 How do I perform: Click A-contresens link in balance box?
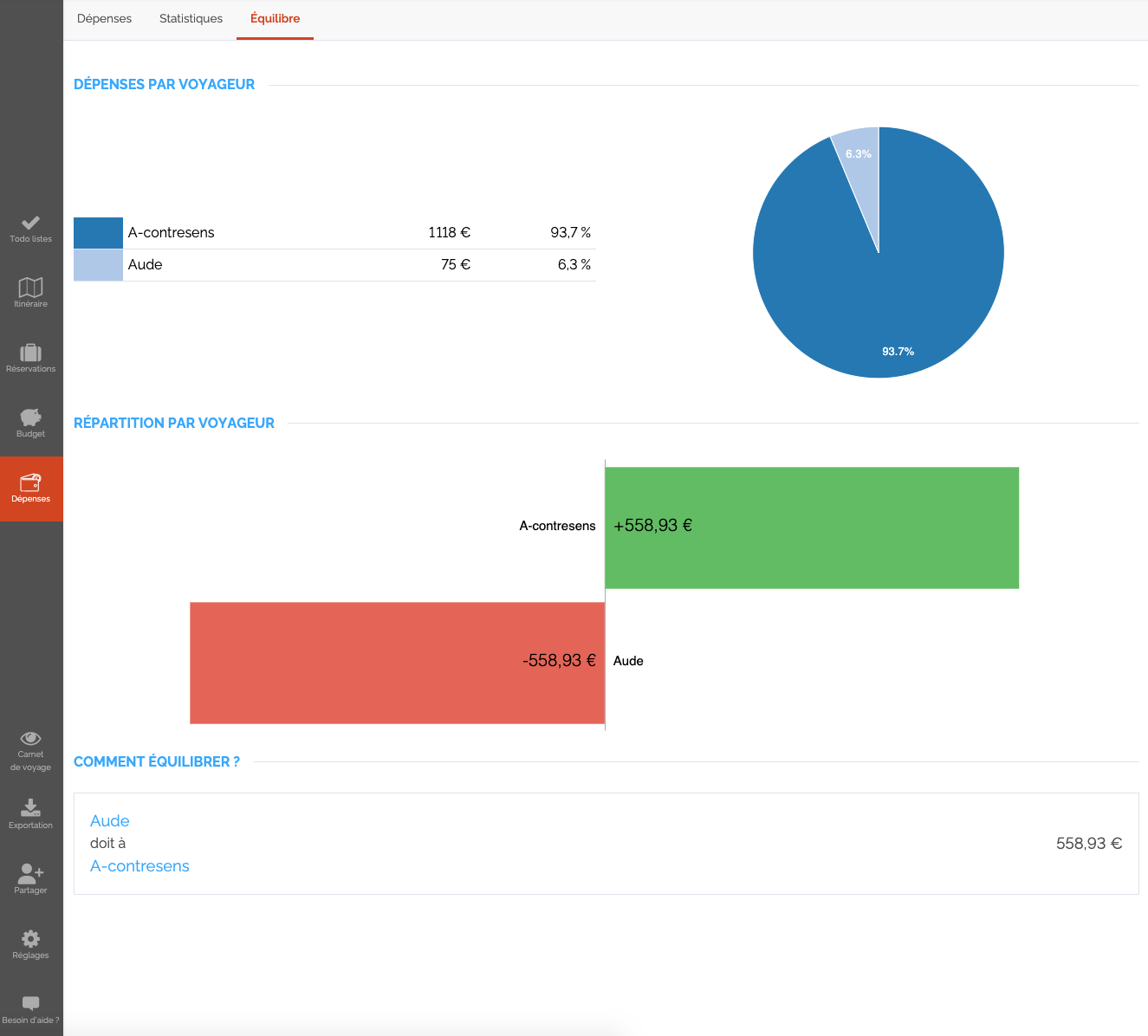pyautogui.click(x=139, y=866)
